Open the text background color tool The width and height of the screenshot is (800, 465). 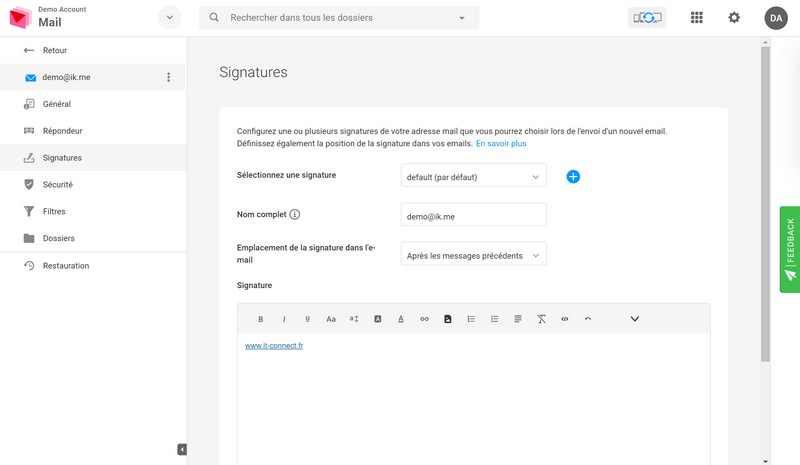tap(378, 319)
